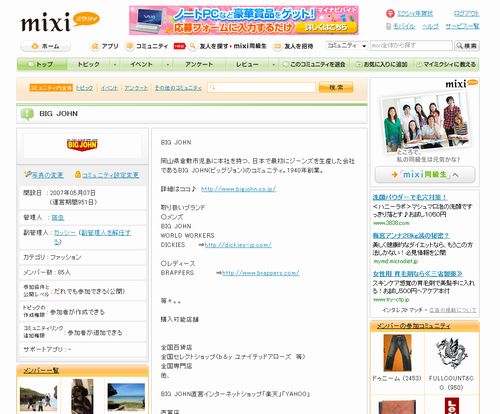Click the top-right 検索 button with magnifier

[x=467, y=46]
